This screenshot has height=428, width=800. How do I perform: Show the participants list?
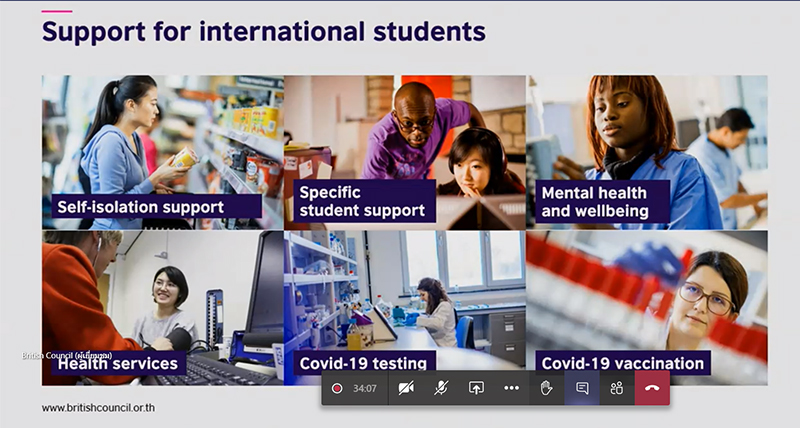617,388
